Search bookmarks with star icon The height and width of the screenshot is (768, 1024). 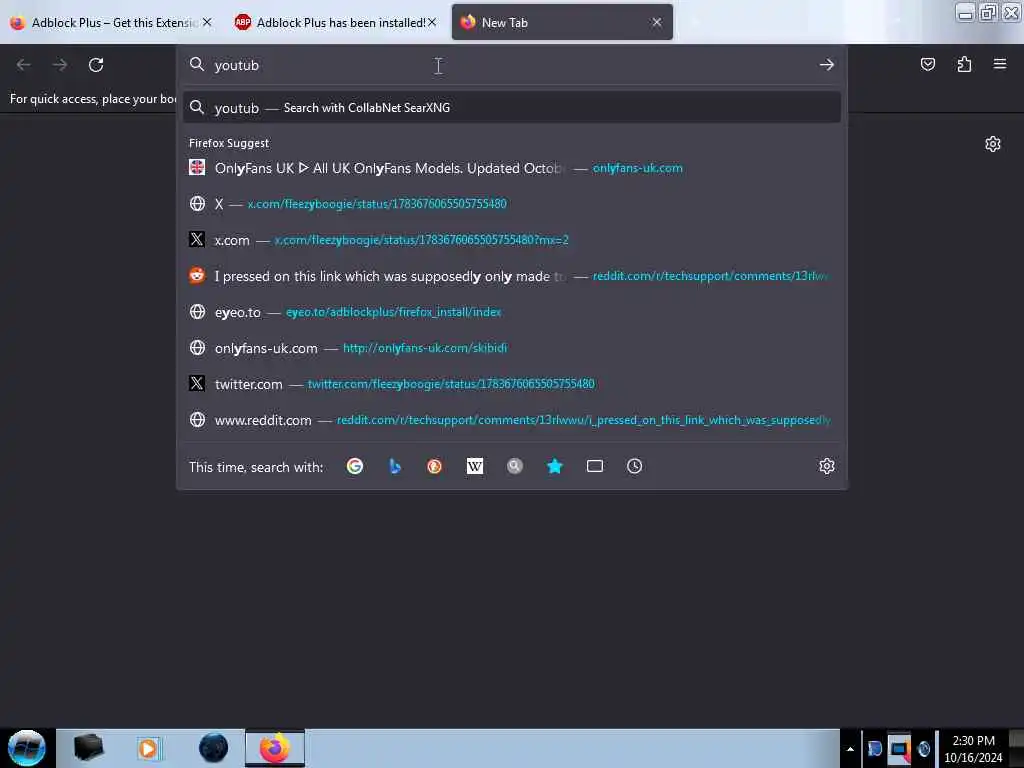554,466
